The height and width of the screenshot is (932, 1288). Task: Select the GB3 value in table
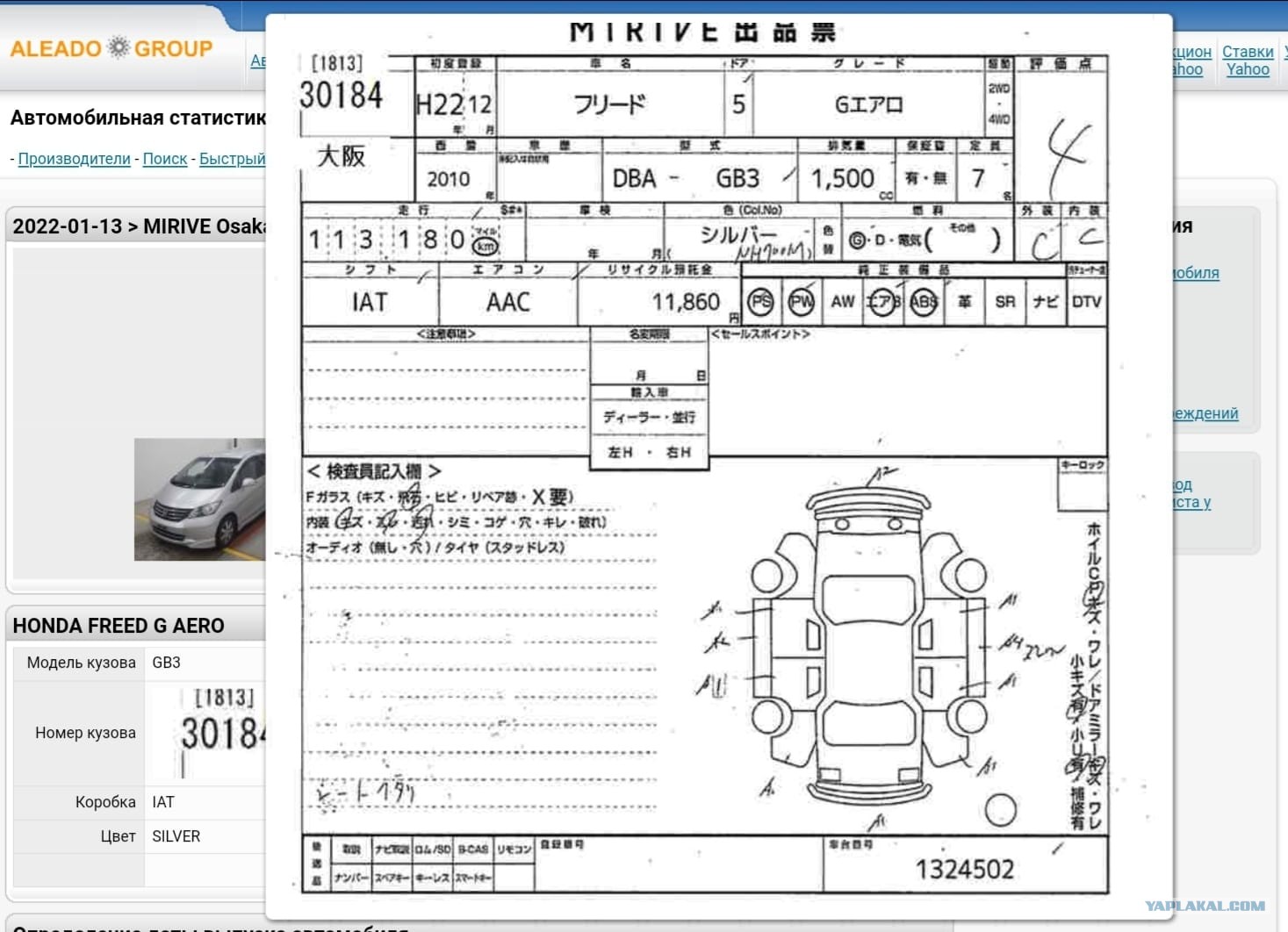(x=166, y=663)
